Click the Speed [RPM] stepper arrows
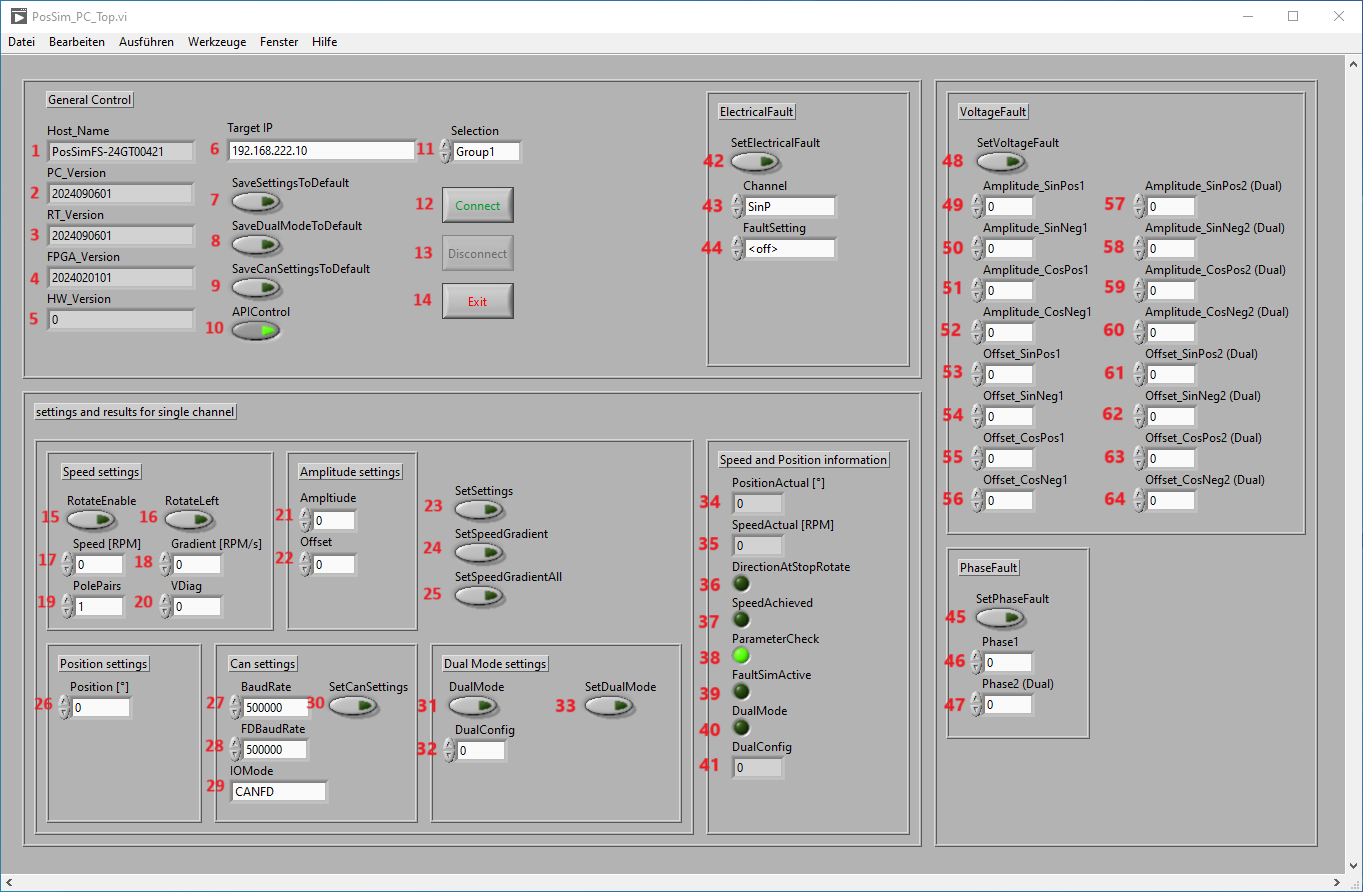The height and width of the screenshot is (892, 1363). tap(67, 565)
